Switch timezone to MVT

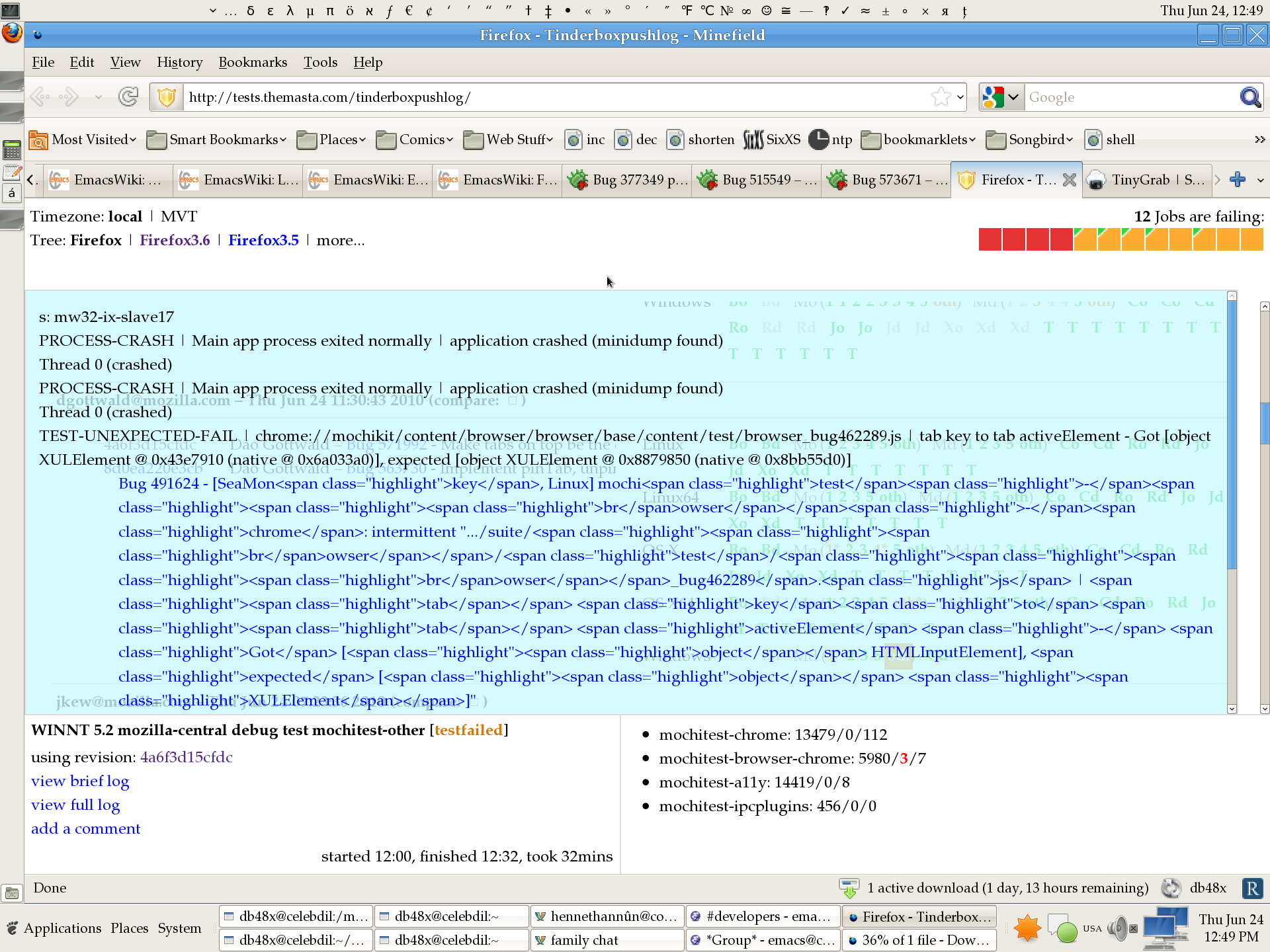[x=179, y=216]
